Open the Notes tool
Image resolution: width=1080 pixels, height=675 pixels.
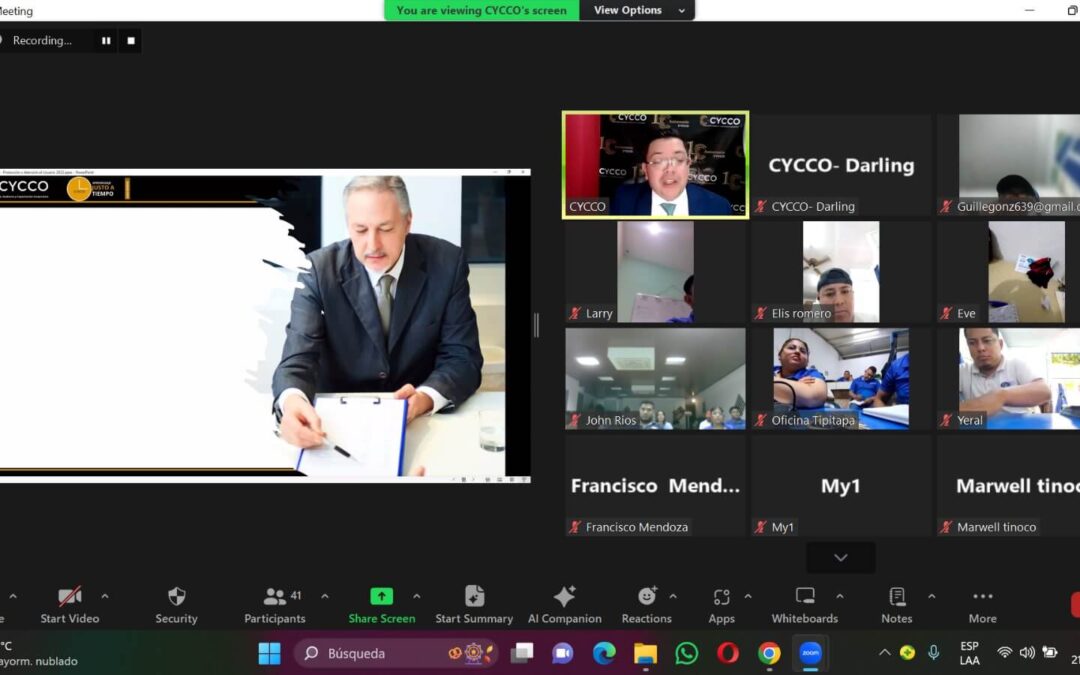pos(896,604)
